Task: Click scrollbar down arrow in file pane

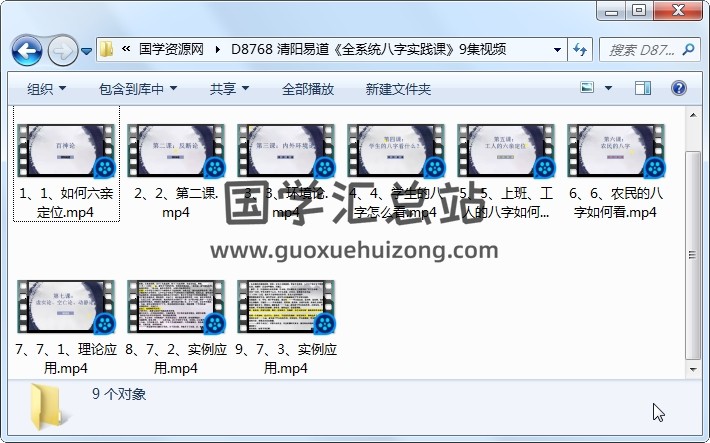Action: point(693,369)
